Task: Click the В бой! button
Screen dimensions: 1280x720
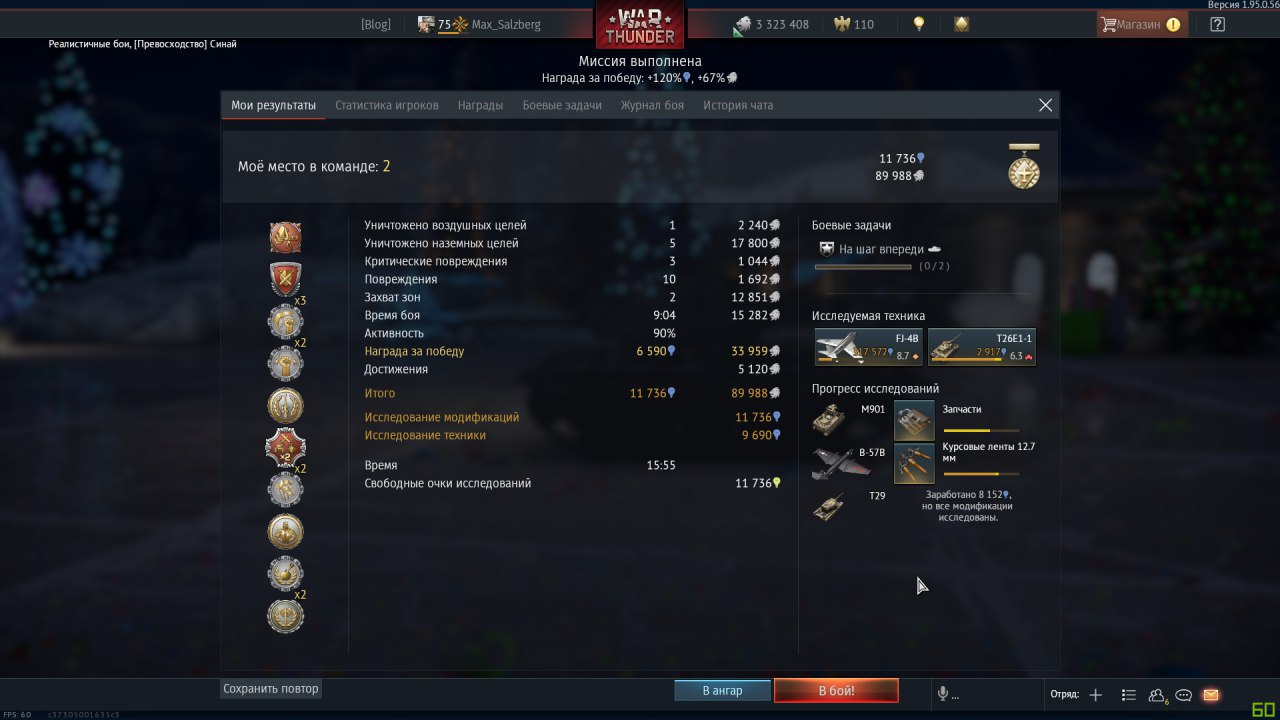Action: tap(836, 691)
